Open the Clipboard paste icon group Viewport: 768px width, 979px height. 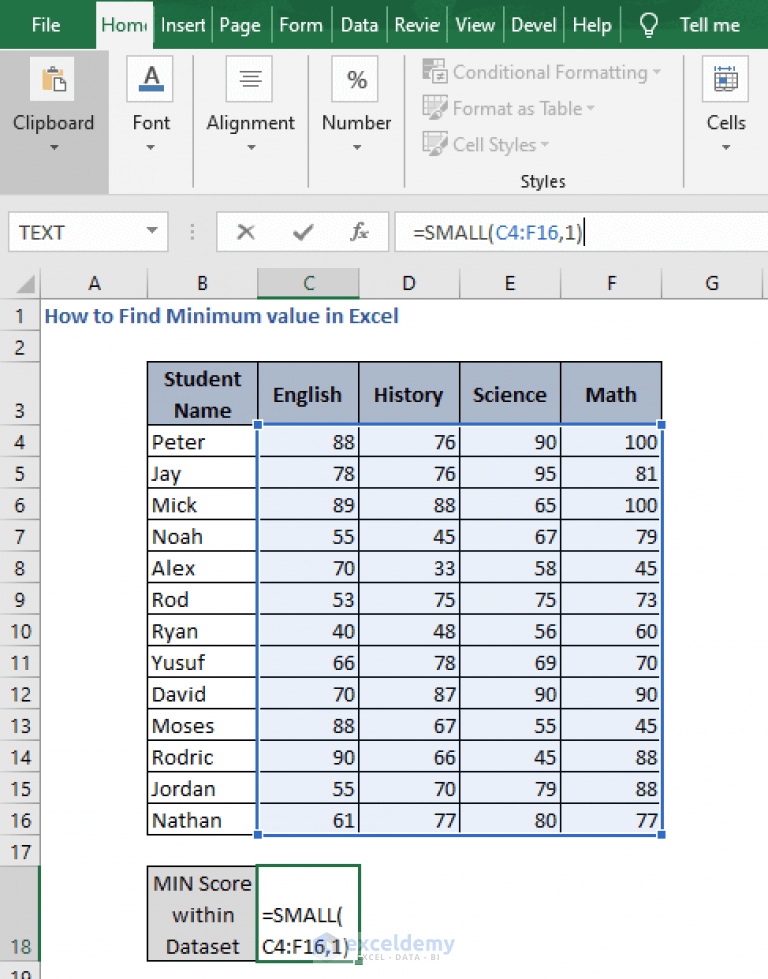[52, 79]
